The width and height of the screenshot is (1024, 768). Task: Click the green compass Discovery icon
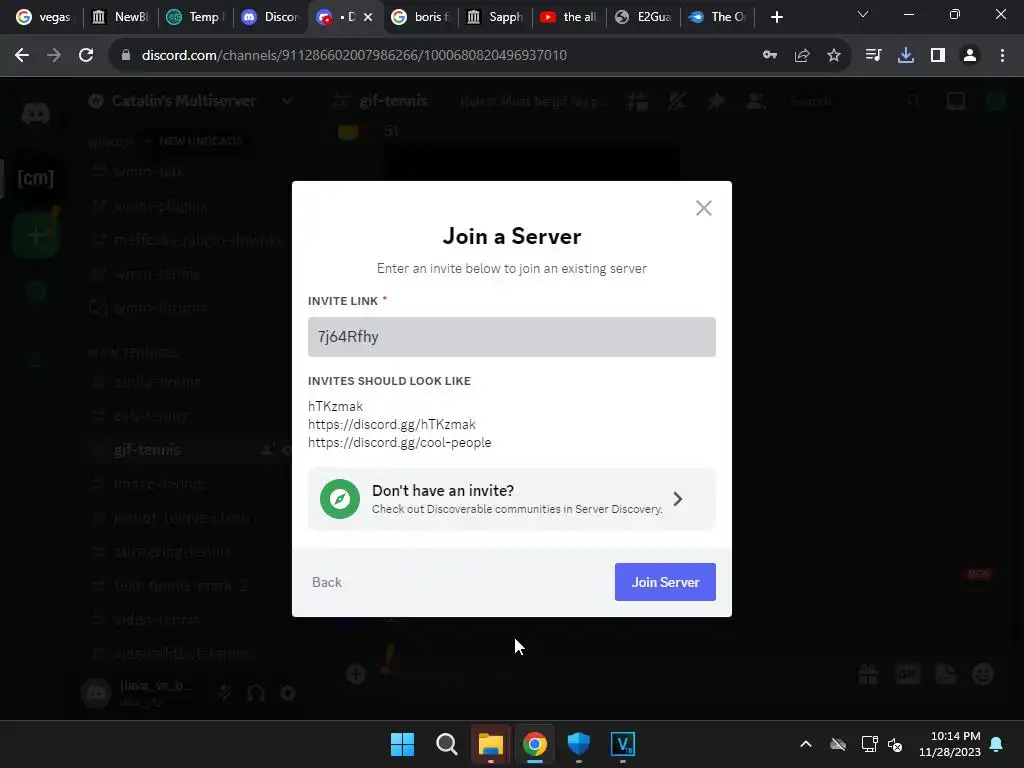[x=340, y=499]
